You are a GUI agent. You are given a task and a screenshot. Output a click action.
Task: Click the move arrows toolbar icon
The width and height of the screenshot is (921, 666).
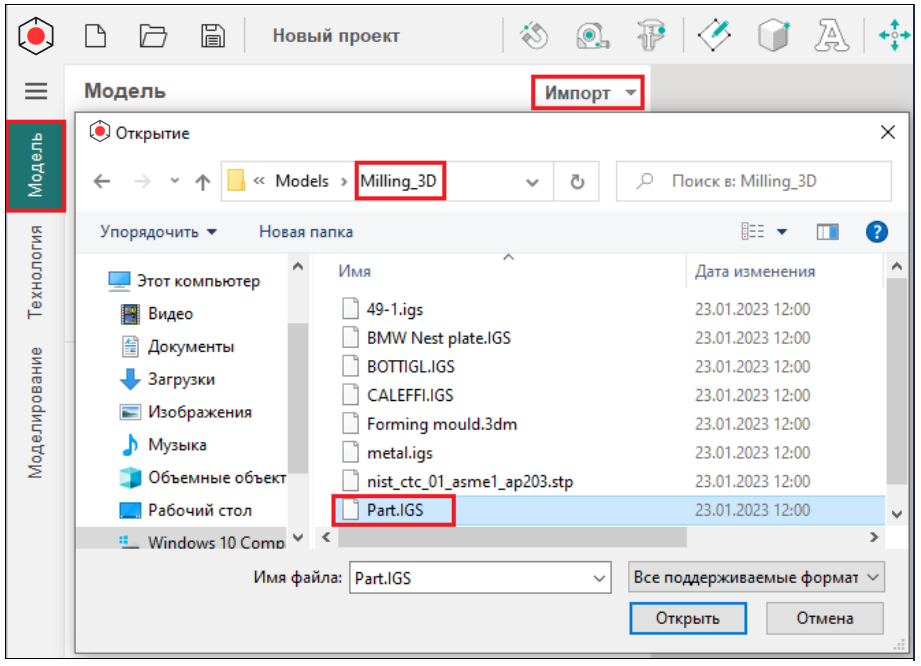(891, 36)
